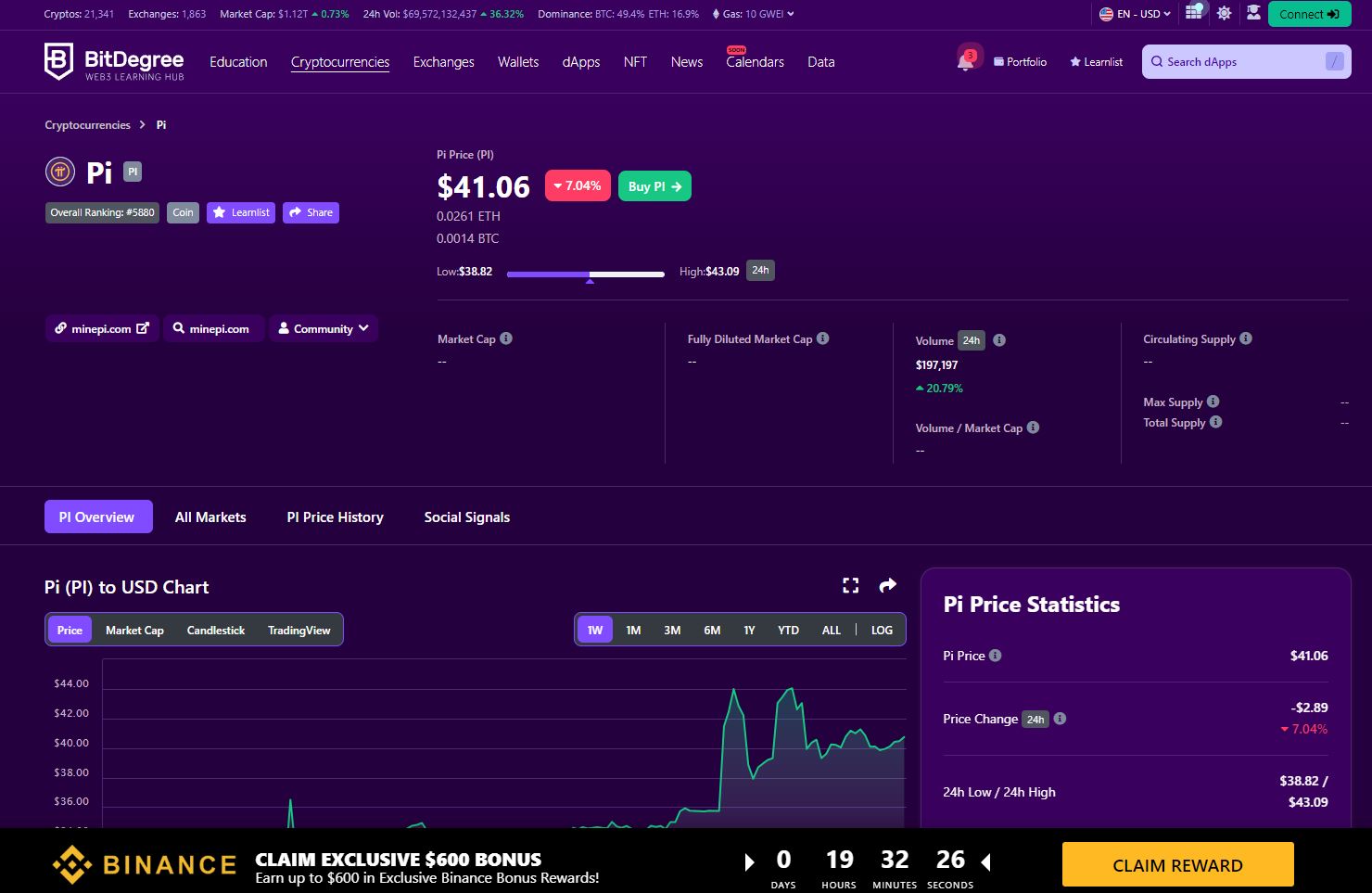Image resolution: width=1372 pixels, height=893 pixels.
Task: Click the Ethereum gas diamond icon
Action: (716, 14)
